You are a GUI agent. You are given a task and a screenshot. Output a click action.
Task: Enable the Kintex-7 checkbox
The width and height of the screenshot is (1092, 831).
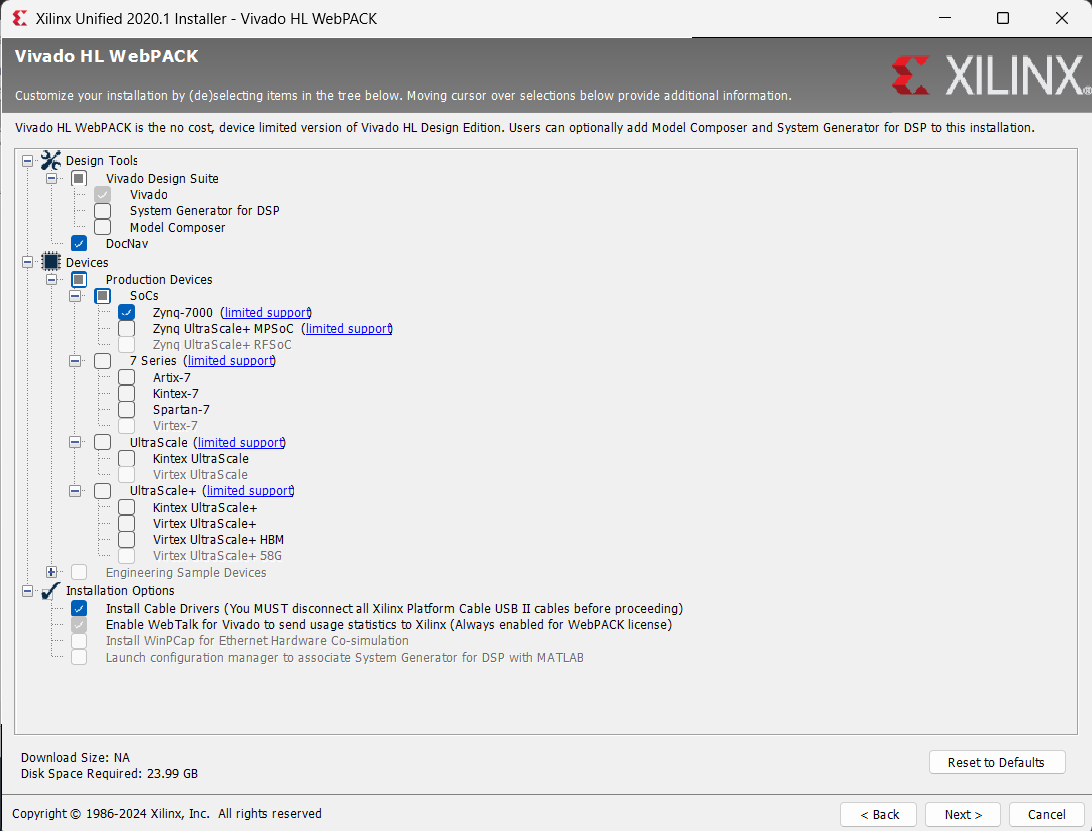point(126,394)
